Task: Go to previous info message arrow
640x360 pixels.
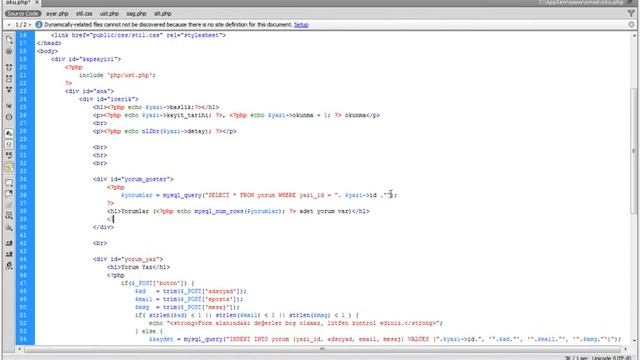Action: coord(9,25)
